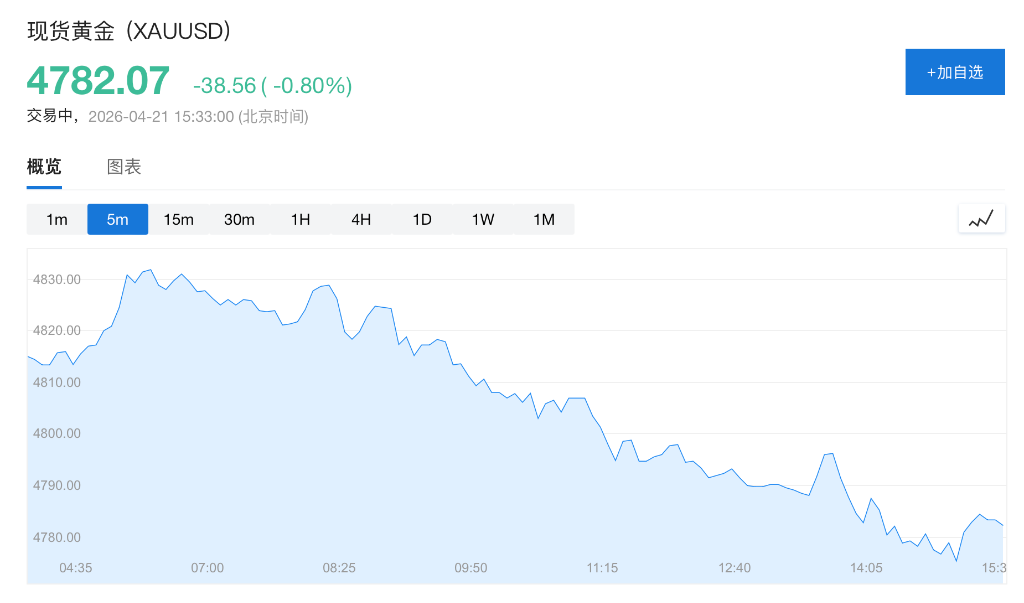Click the 现货黄金 (XAUUSD) title
Viewport: 1024px width, 603px height.
point(130,31)
